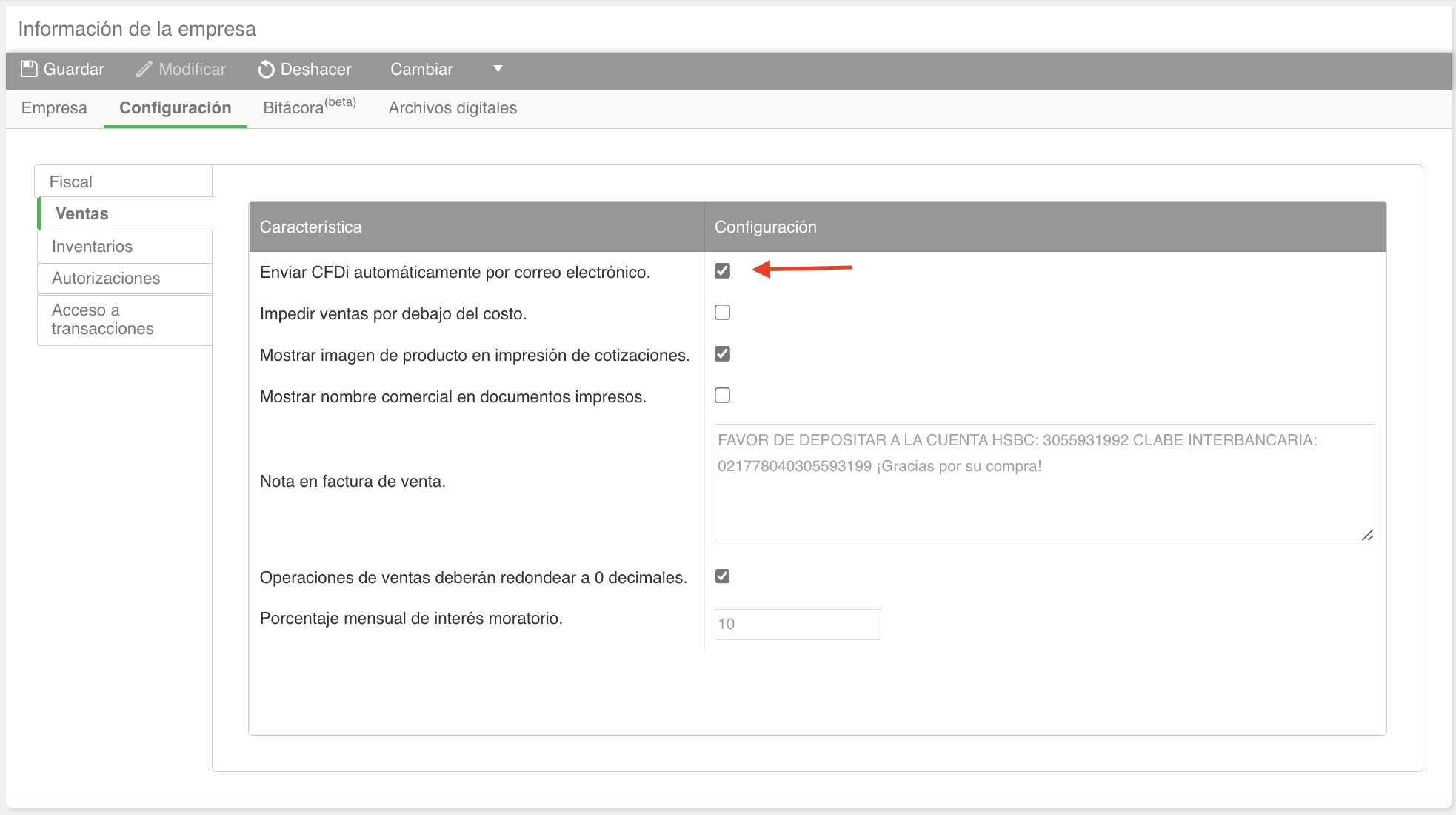Open Autorizaciones in the side menu
Image resolution: width=1456 pixels, height=815 pixels.
125,278
